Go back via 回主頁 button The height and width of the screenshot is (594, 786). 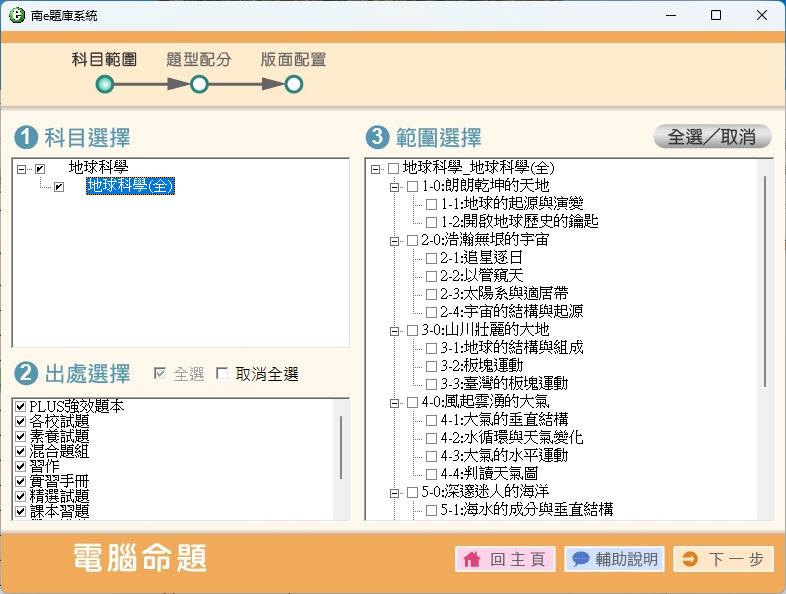pyautogui.click(x=505, y=559)
